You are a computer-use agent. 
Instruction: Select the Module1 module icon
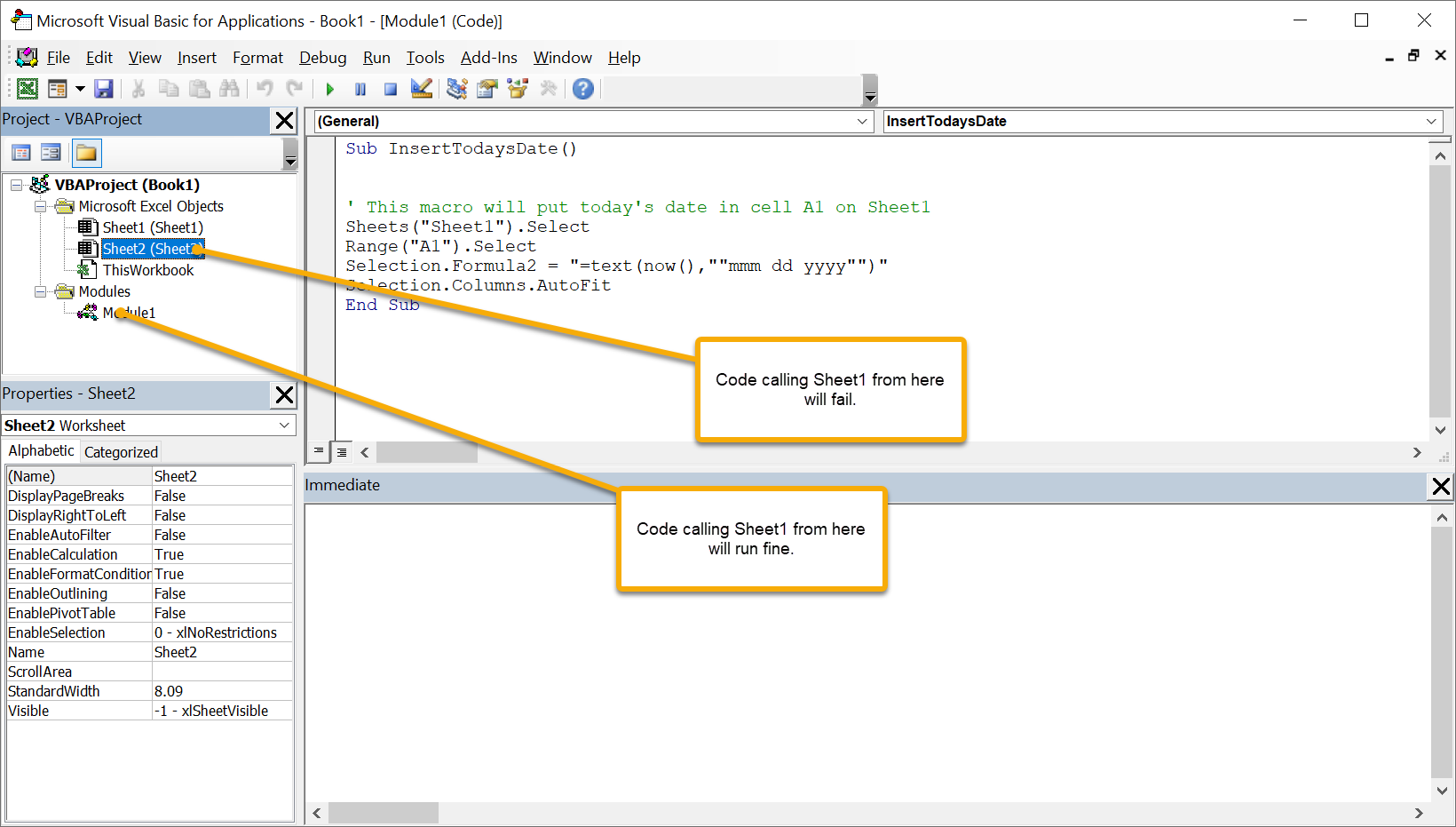[x=87, y=313]
